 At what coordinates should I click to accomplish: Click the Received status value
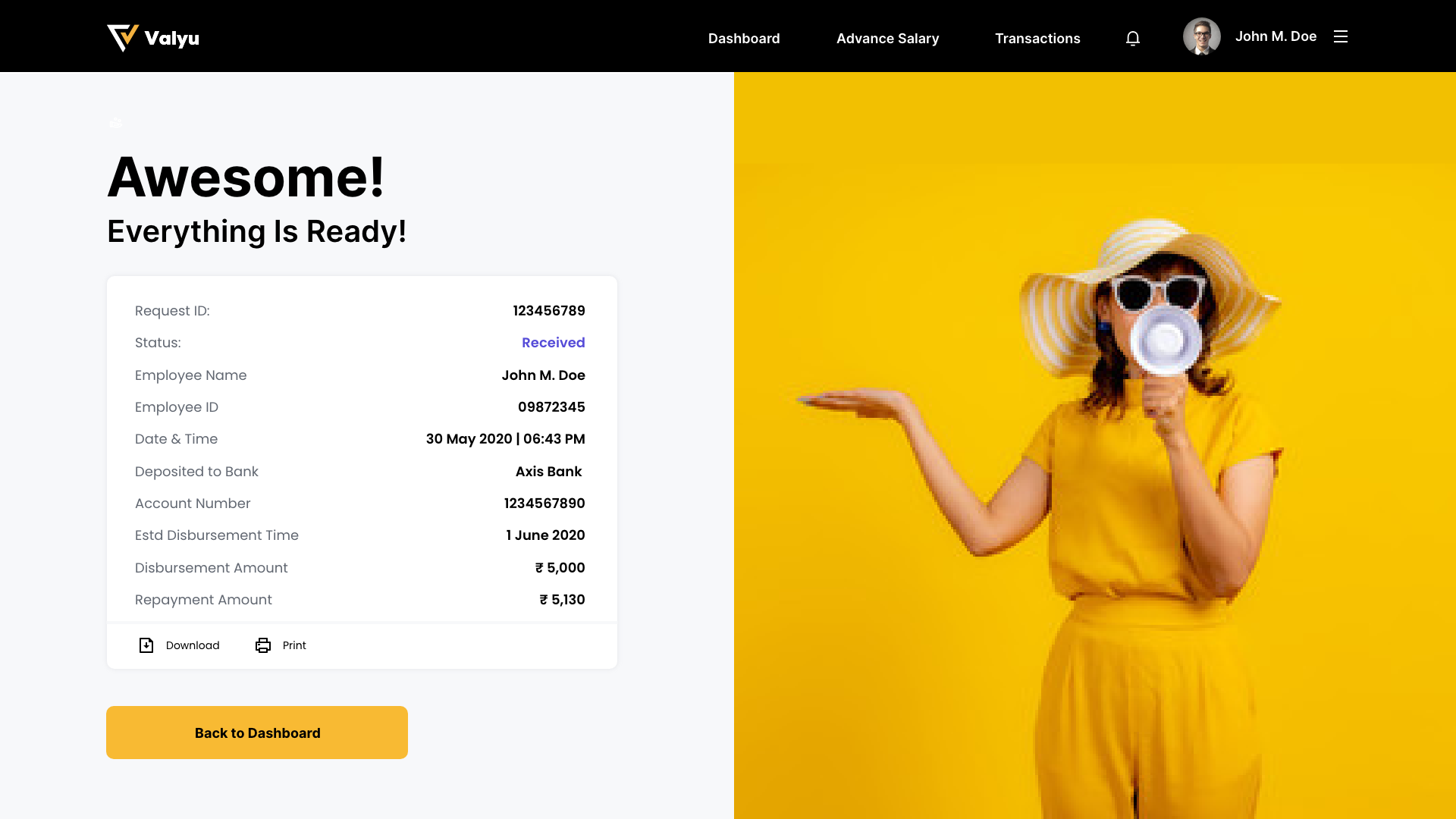click(553, 343)
